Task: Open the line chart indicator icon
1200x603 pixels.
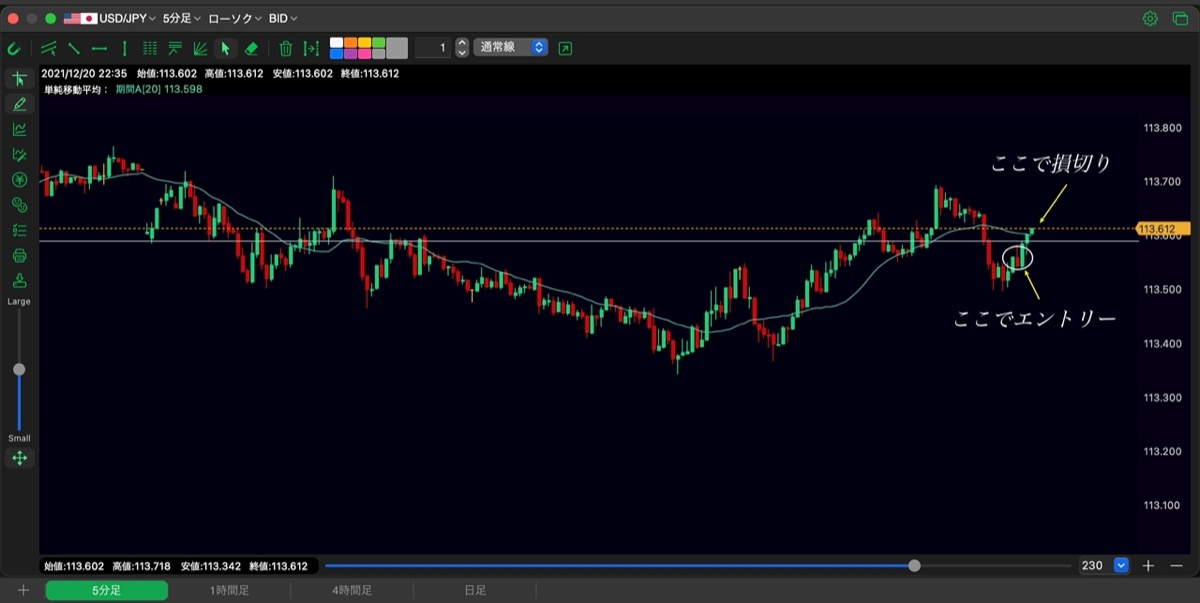Action: pos(19,129)
